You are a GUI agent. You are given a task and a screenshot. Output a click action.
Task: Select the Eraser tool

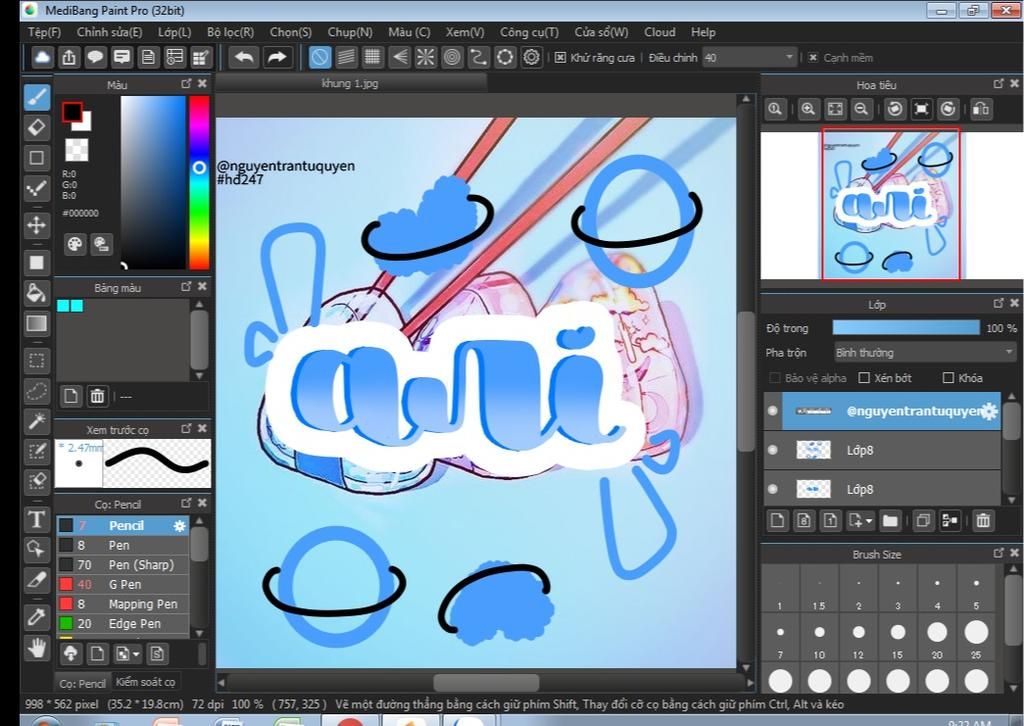point(37,127)
